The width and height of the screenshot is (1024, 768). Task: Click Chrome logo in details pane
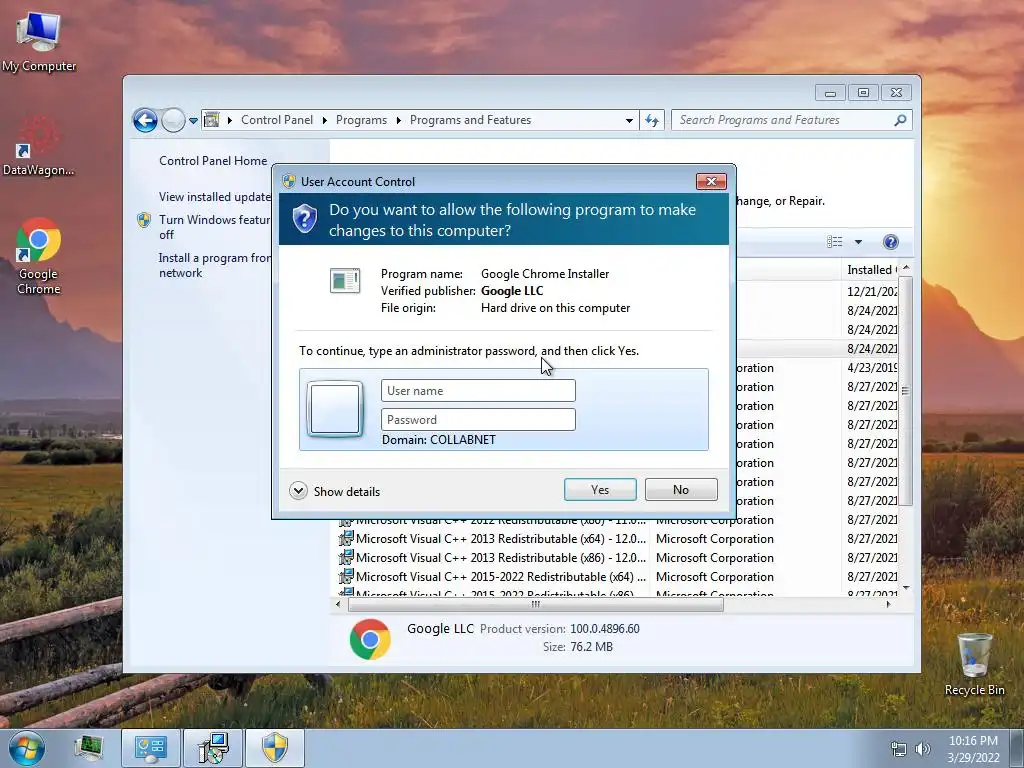pos(370,639)
